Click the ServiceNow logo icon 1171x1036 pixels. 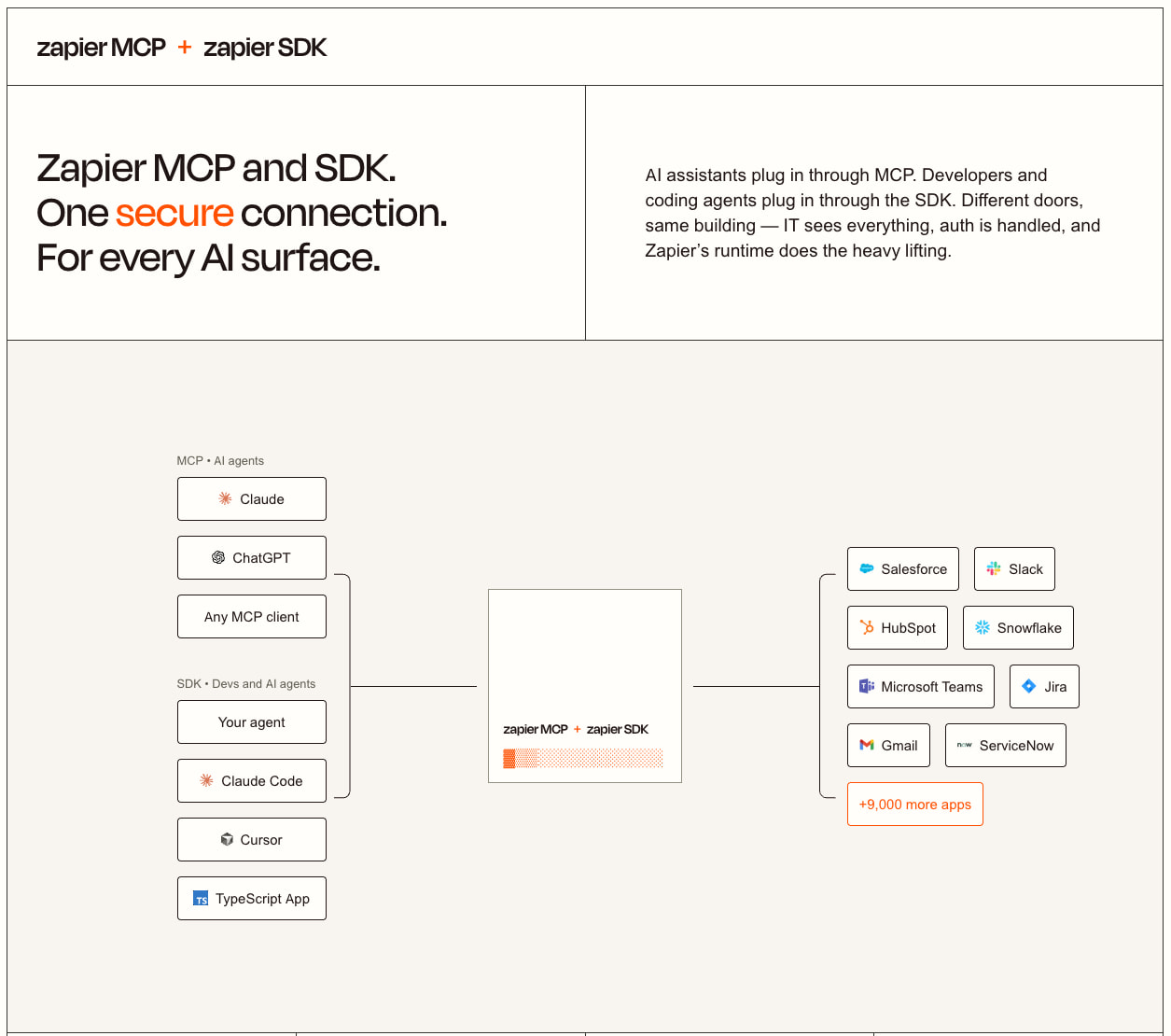pos(965,746)
